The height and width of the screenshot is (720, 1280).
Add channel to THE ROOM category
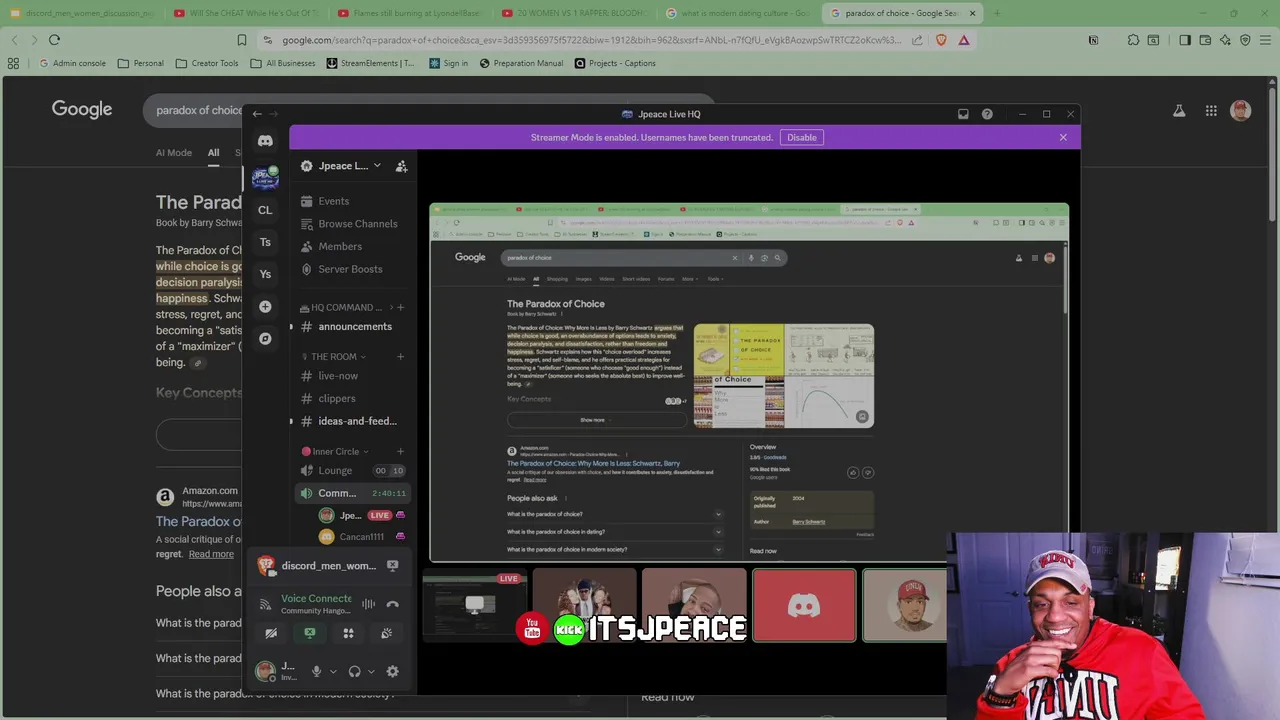(x=400, y=356)
